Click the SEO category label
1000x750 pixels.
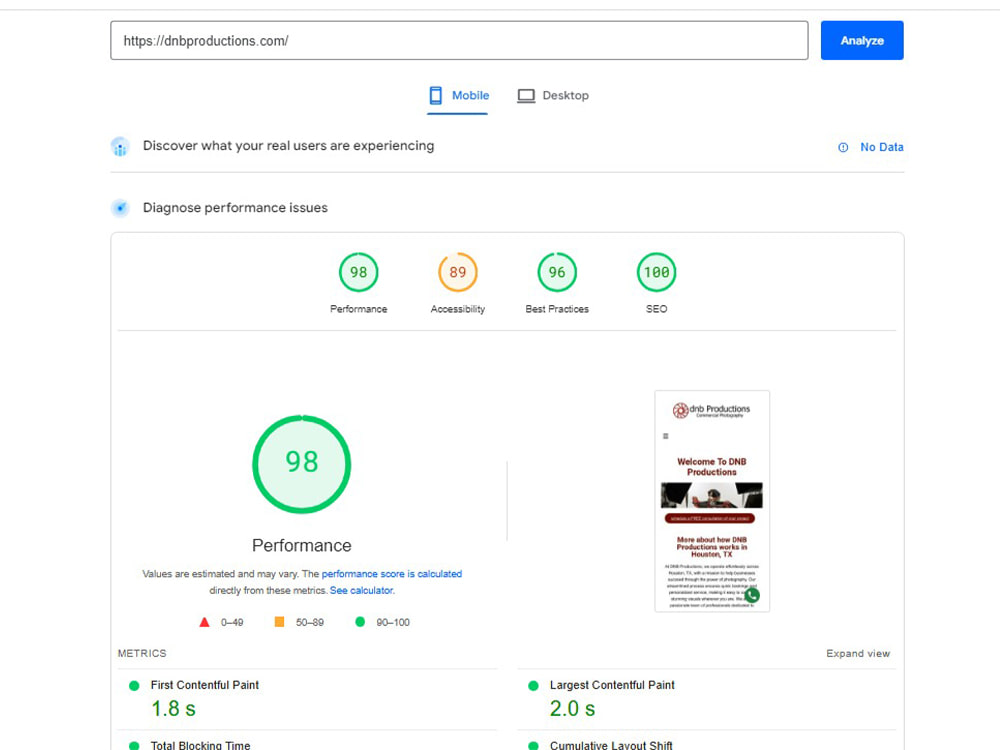[656, 309]
